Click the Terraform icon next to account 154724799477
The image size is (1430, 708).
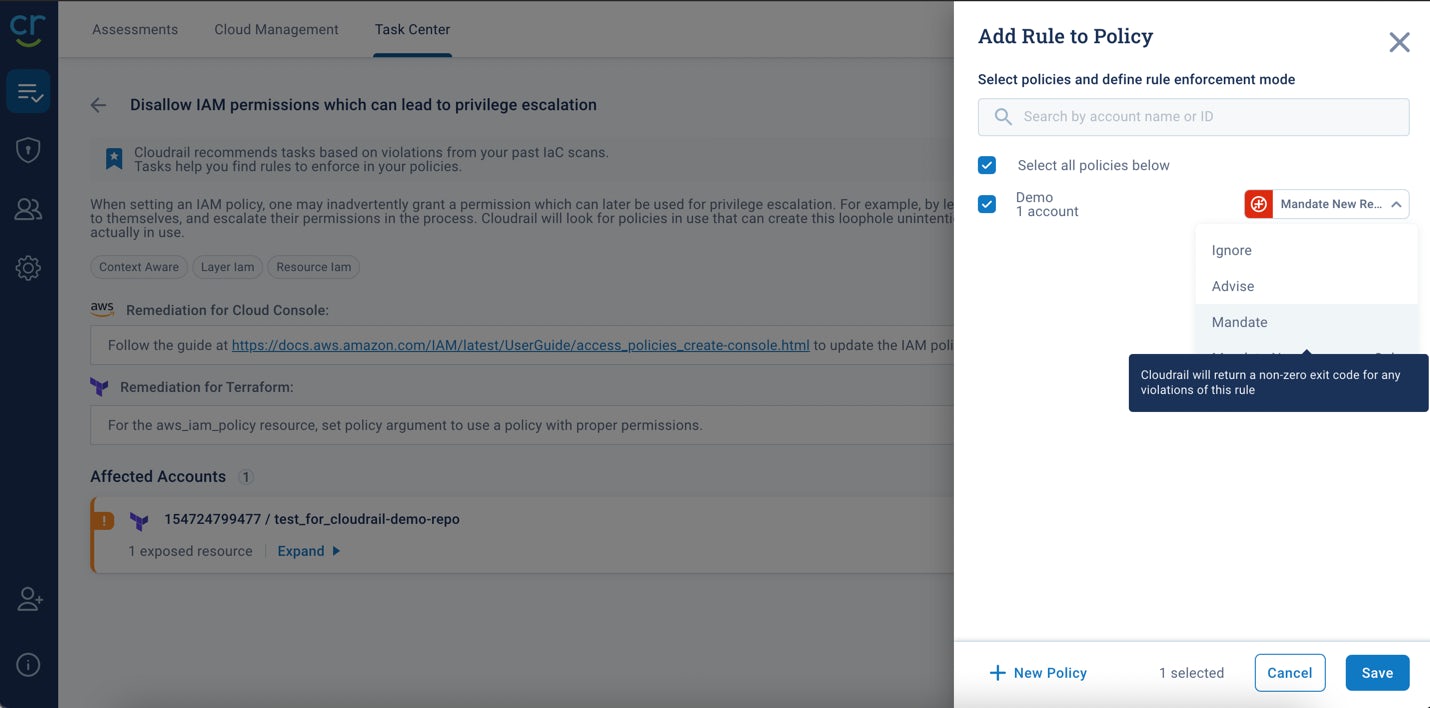pyautogui.click(x=139, y=519)
